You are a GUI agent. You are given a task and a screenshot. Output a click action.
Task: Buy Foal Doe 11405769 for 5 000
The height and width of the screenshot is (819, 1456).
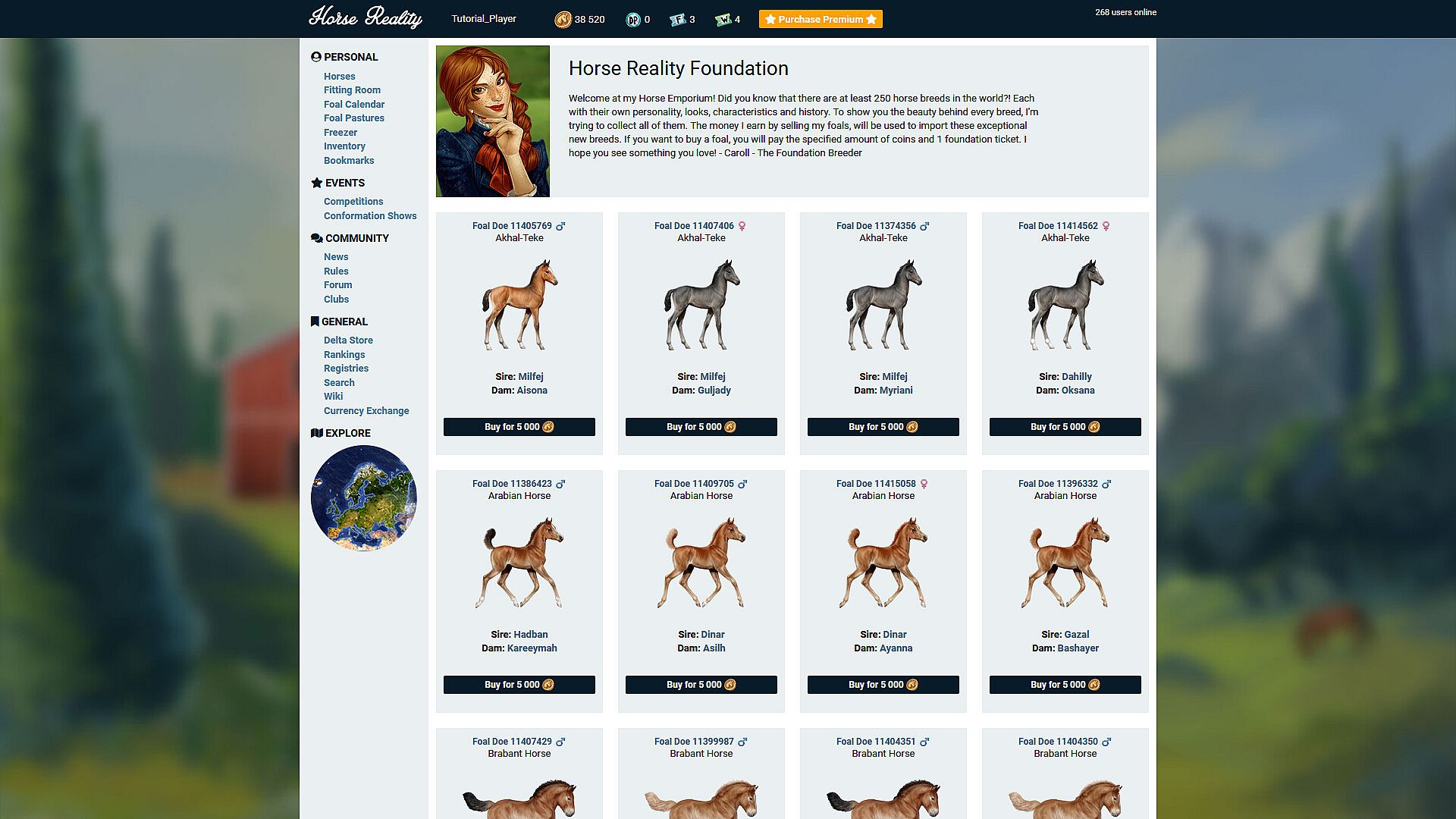coord(519,427)
